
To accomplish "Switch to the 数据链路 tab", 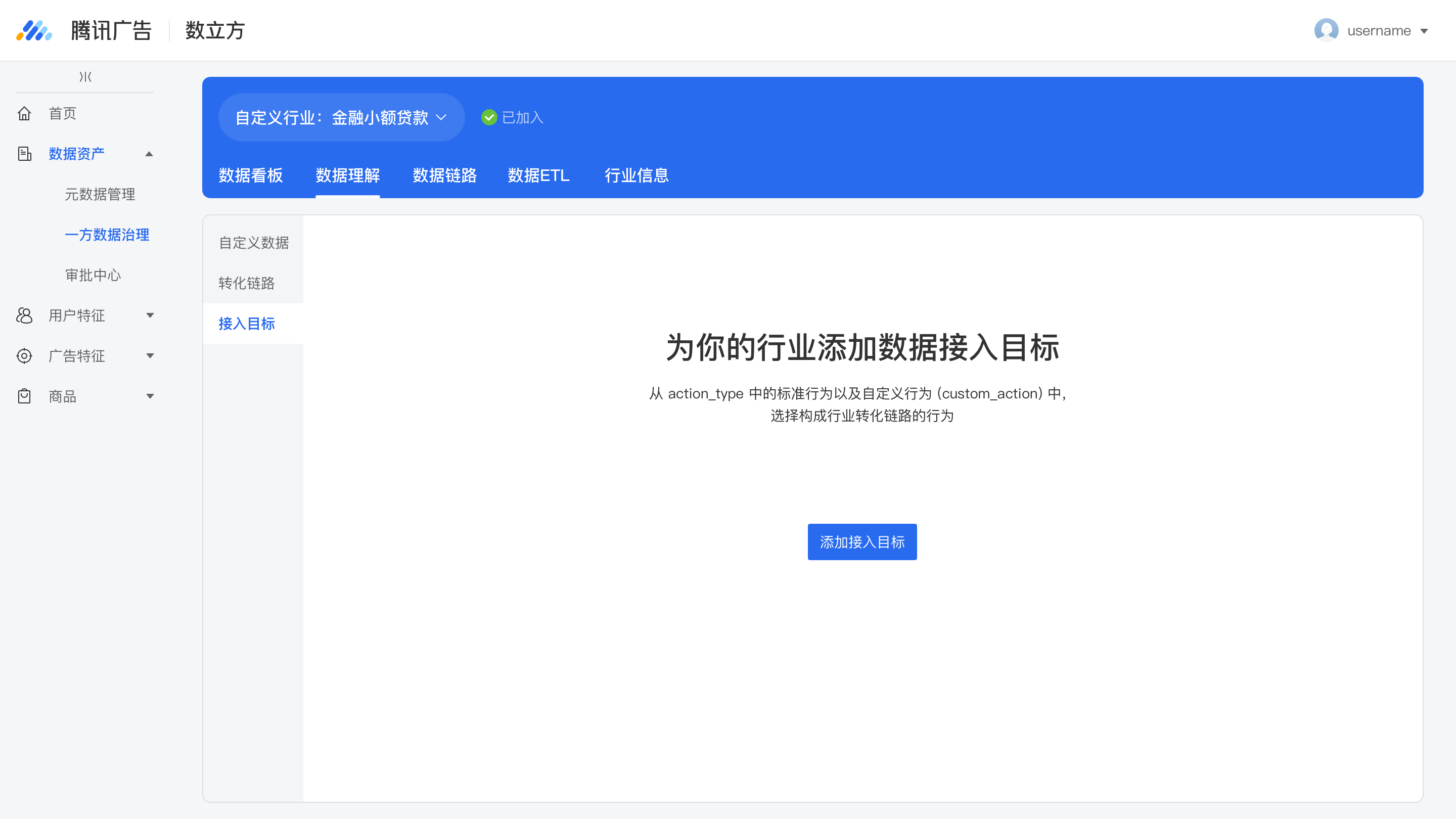I will point(444,175).
